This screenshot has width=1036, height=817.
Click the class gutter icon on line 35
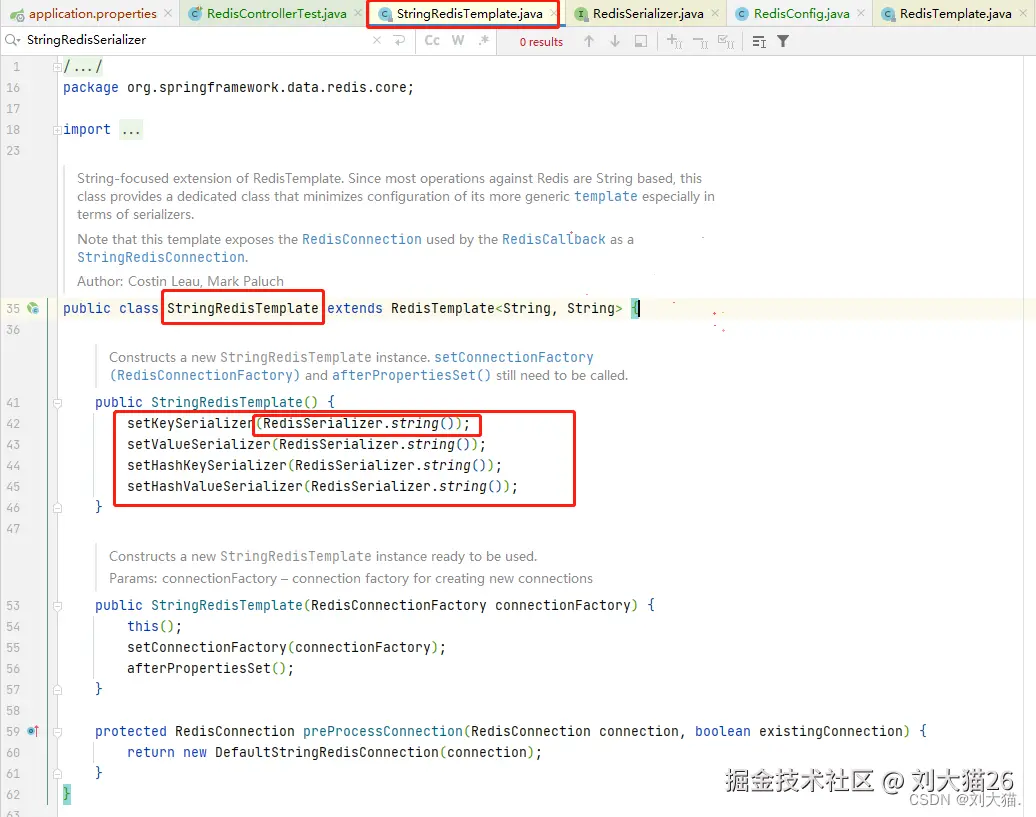33,308
